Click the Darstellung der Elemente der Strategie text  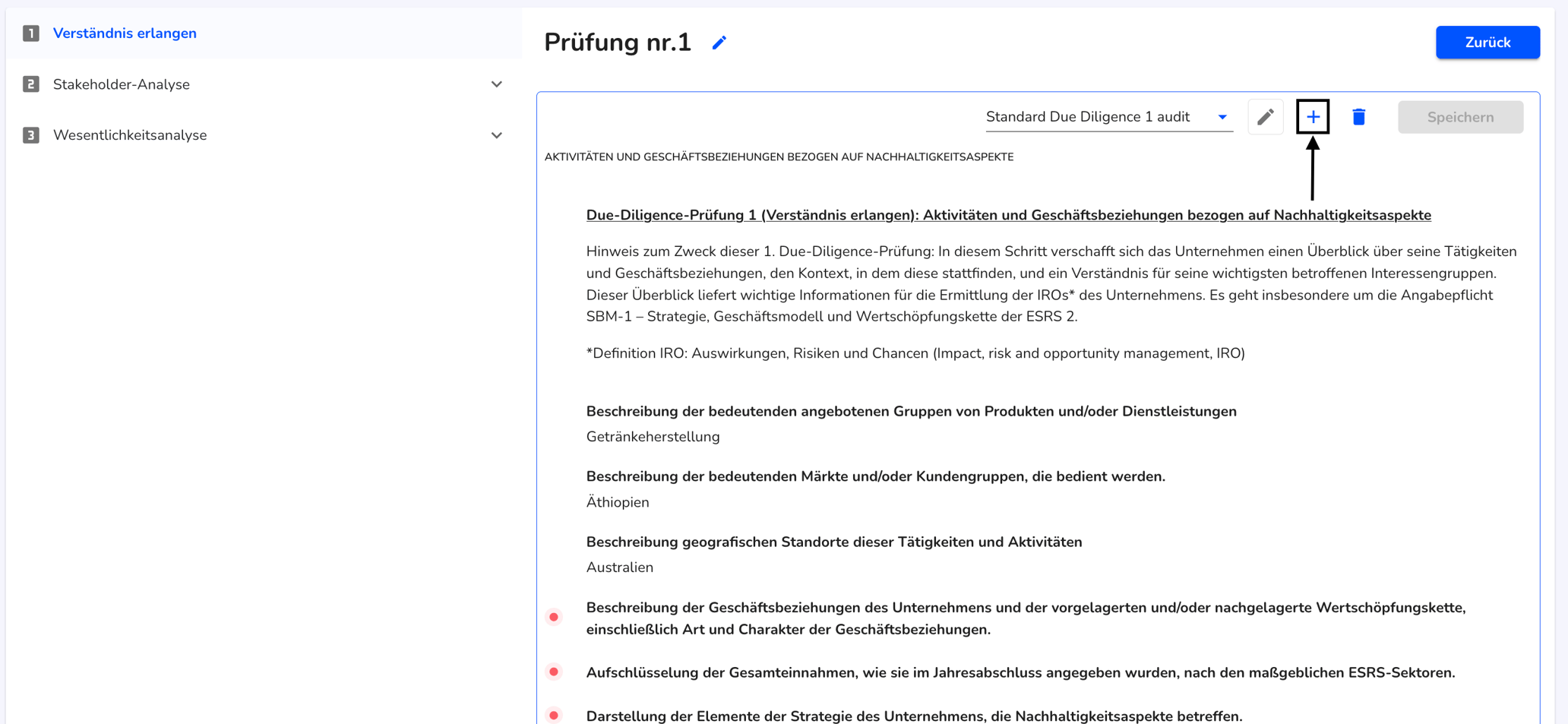coord(914,716)
